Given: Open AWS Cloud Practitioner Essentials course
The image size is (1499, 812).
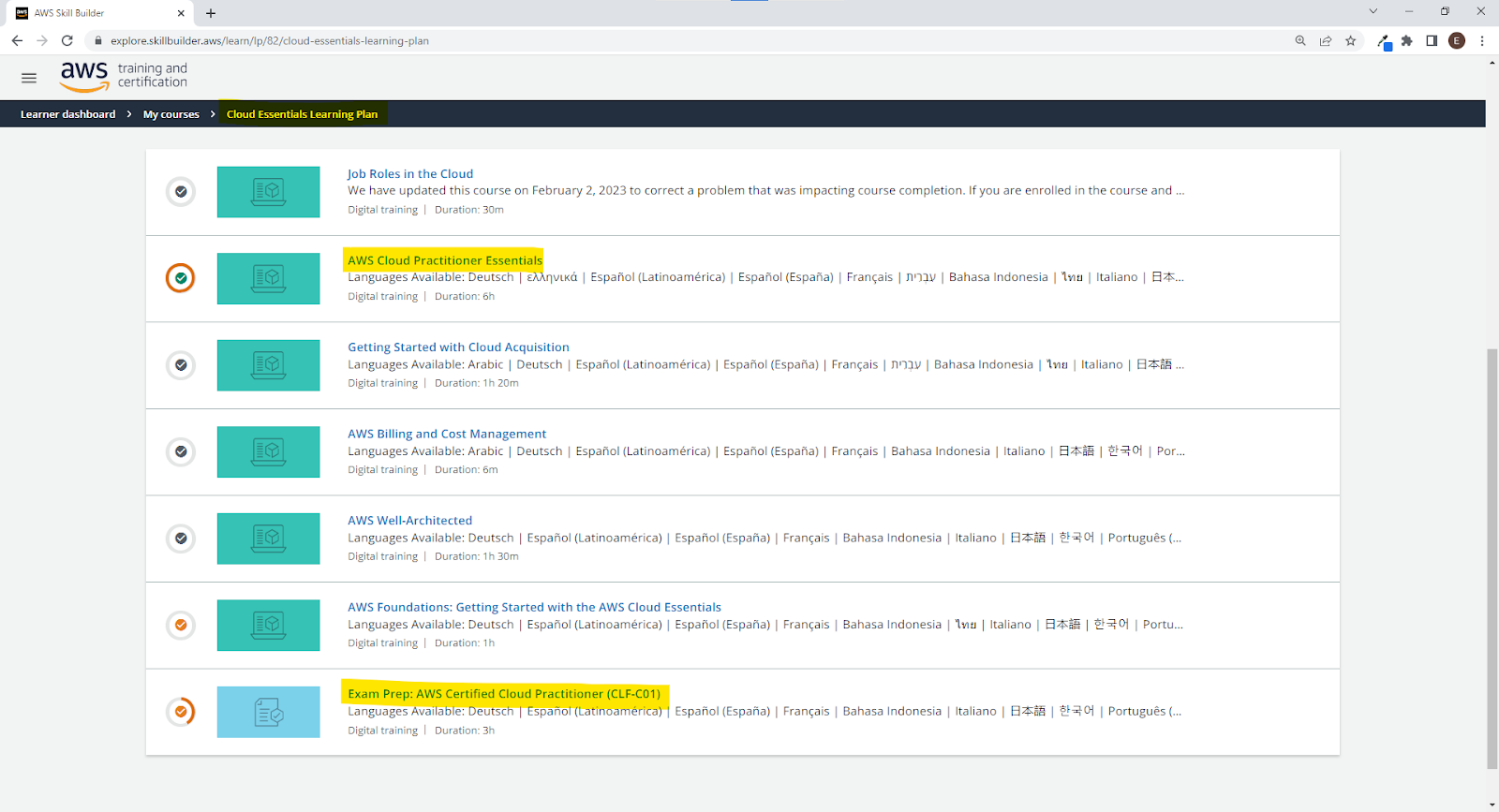Looking at the screenshot, I should tap(445, 260).
